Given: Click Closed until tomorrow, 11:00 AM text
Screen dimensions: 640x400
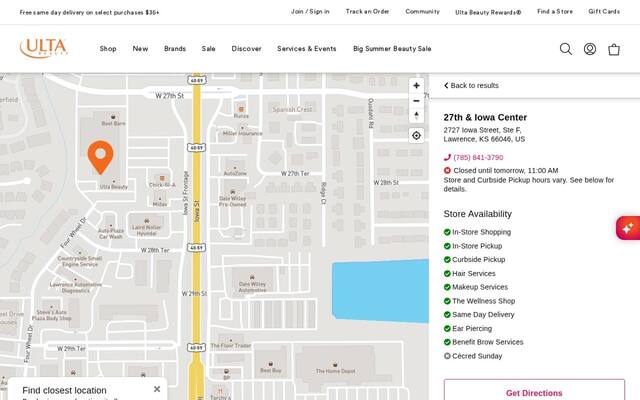Looking at the screenshot, I should pyautogui.click(x=506, y=171).
